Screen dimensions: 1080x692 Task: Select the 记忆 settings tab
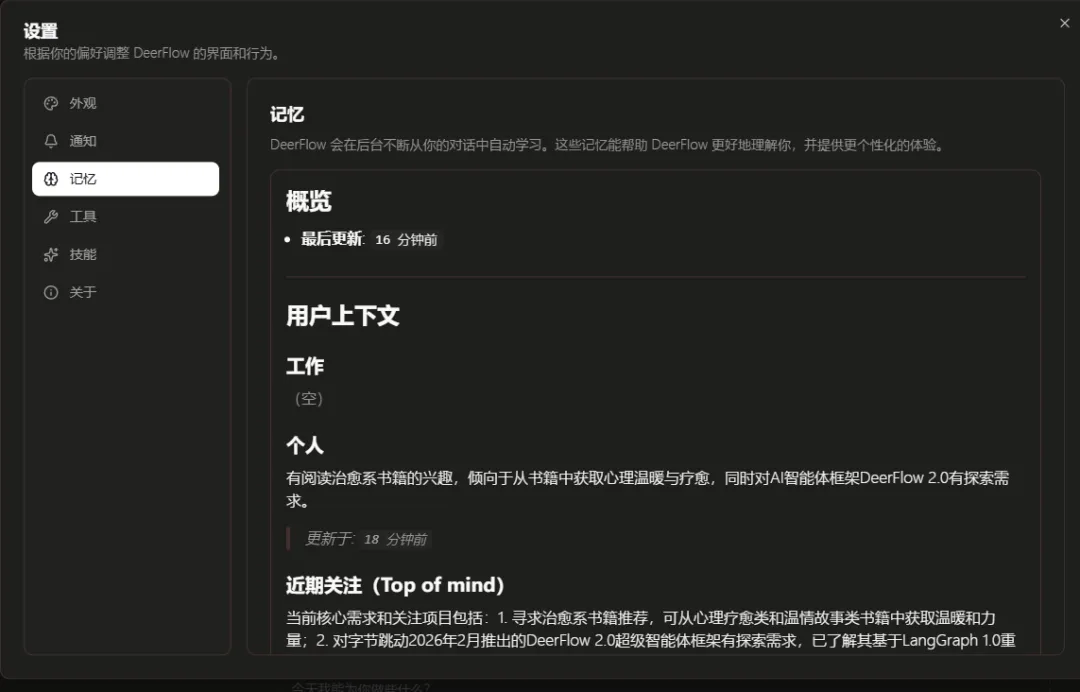click(x=125, y=179)
